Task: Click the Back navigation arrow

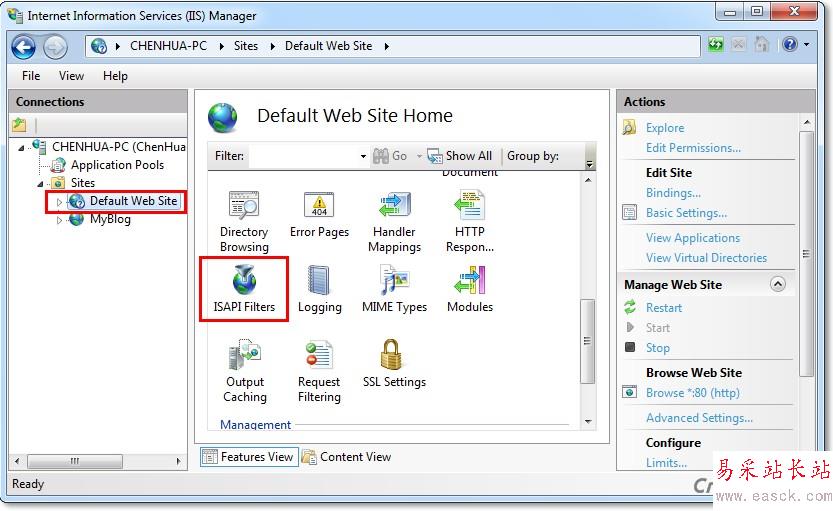Action: [24, 47]
